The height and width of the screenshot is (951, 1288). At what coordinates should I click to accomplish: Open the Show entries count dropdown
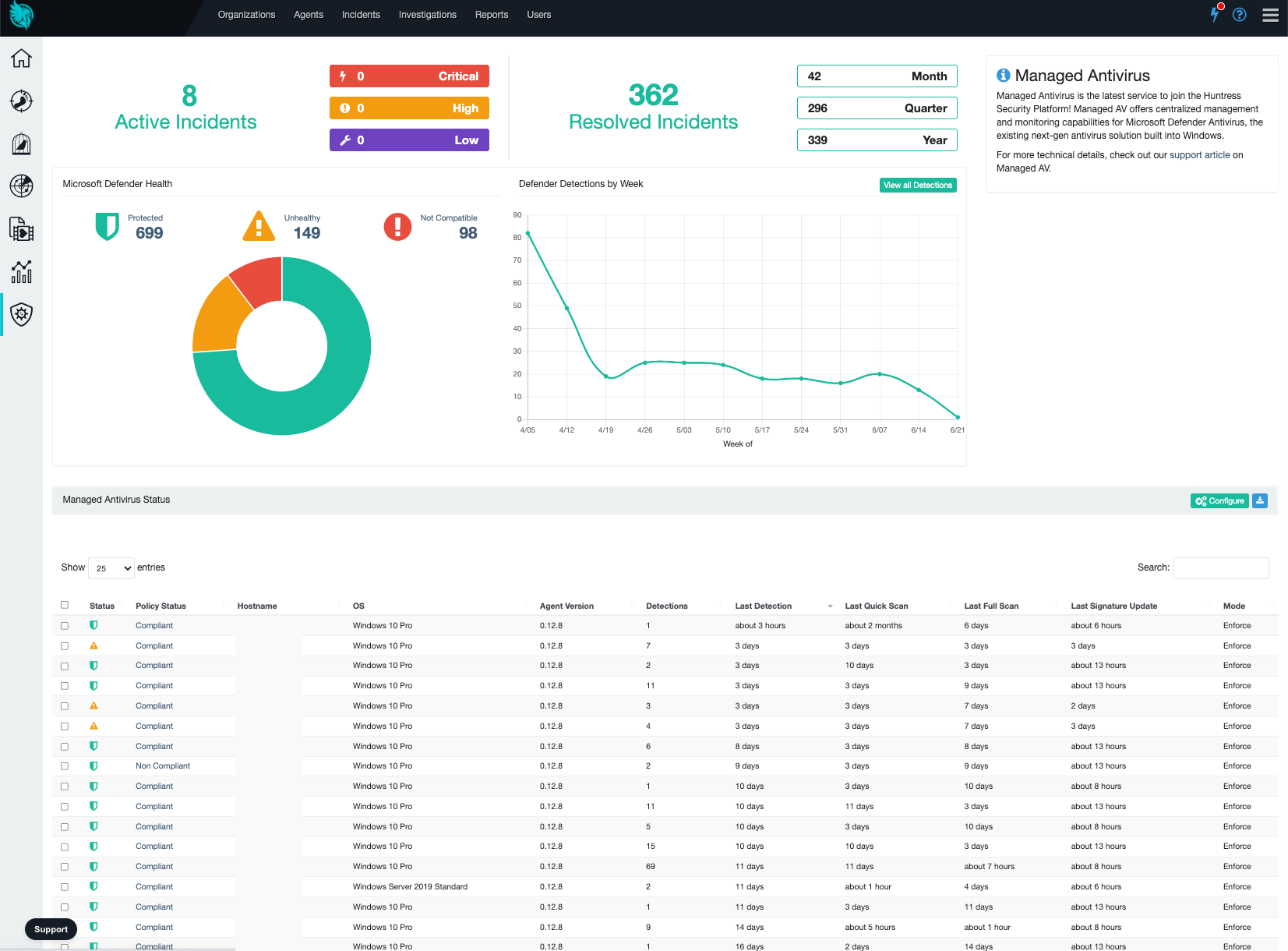(111, 568)
